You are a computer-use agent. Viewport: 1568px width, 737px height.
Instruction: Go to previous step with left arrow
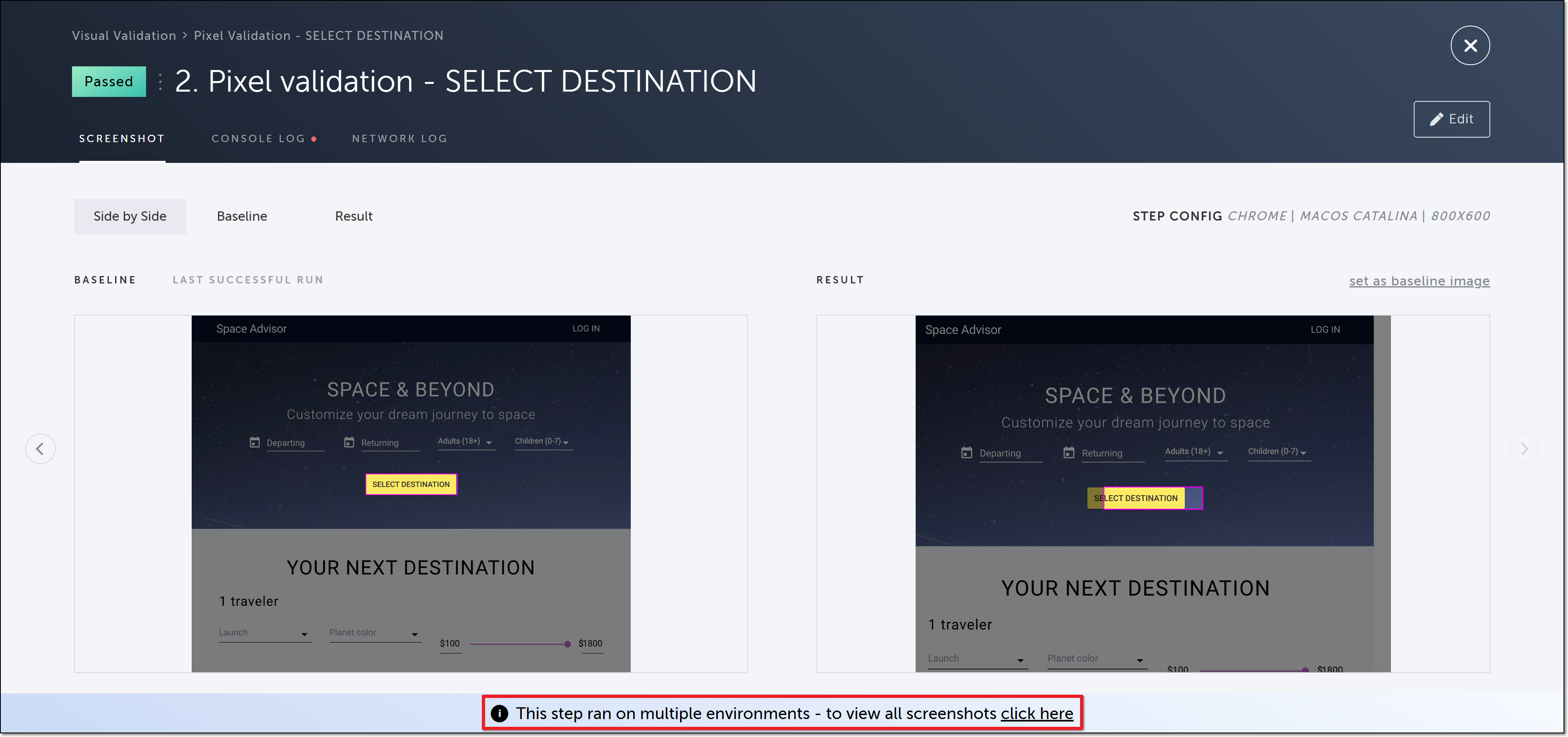point(40,449)
